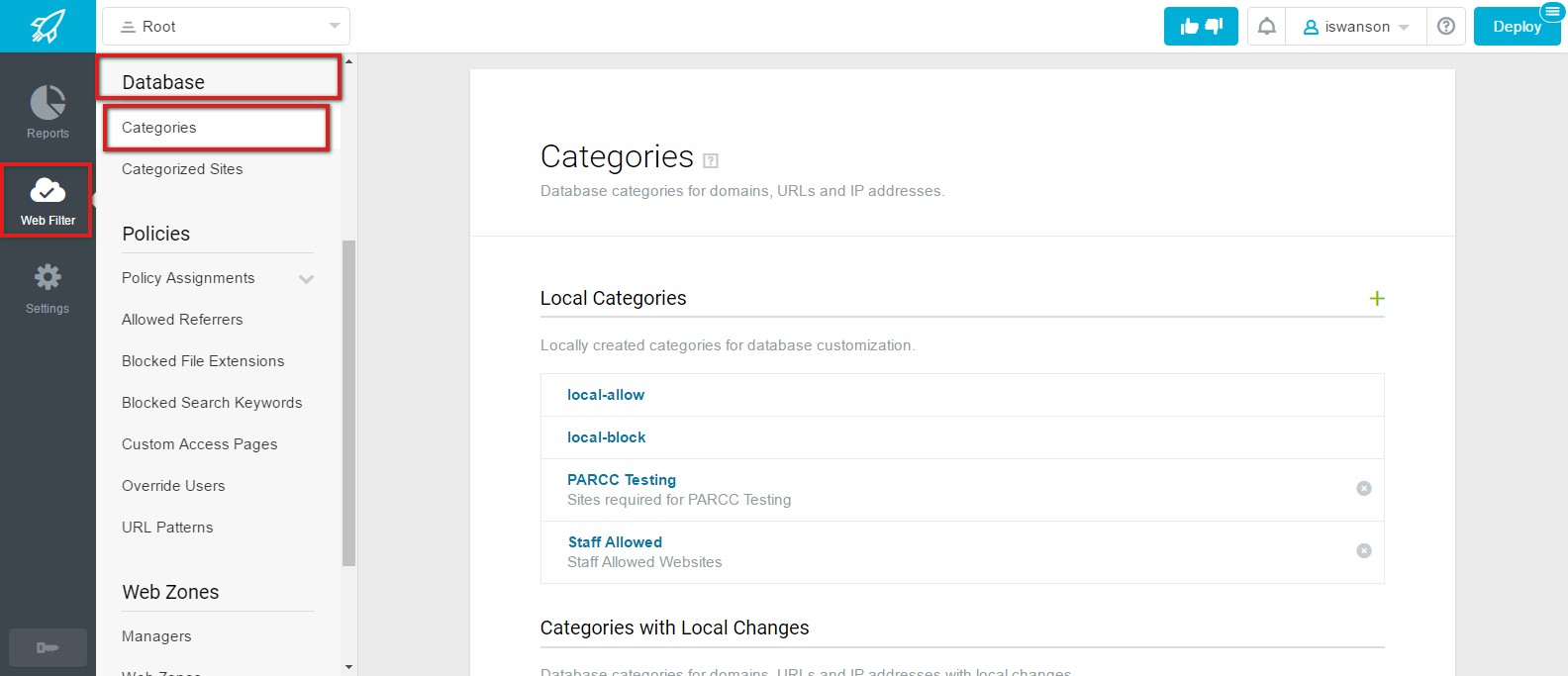Open URL Patterns
The width and height of the screenshot is (1568, 676).
coord(167,528)
